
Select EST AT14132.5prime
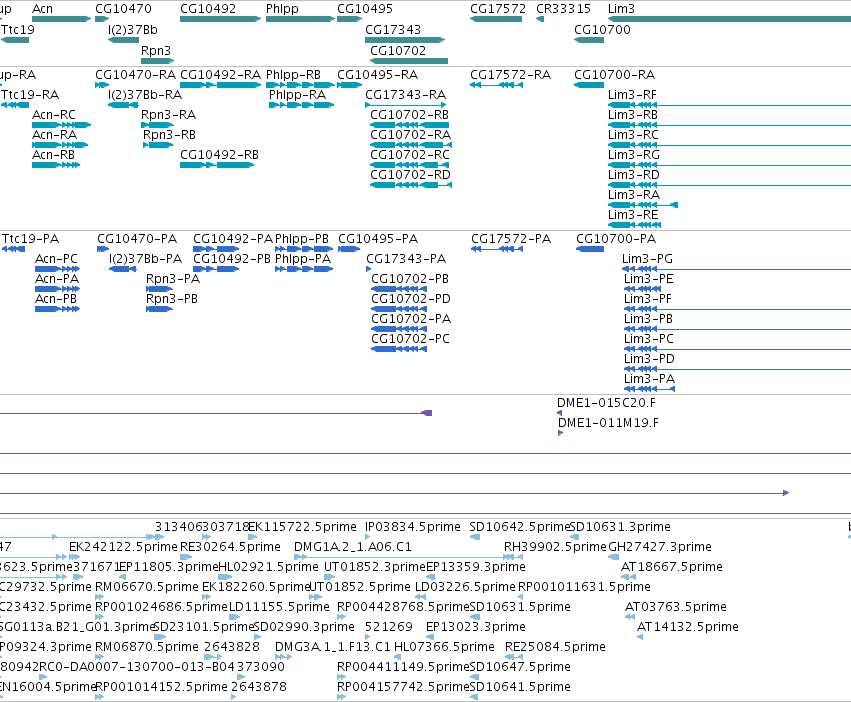[x=688, y=627]
